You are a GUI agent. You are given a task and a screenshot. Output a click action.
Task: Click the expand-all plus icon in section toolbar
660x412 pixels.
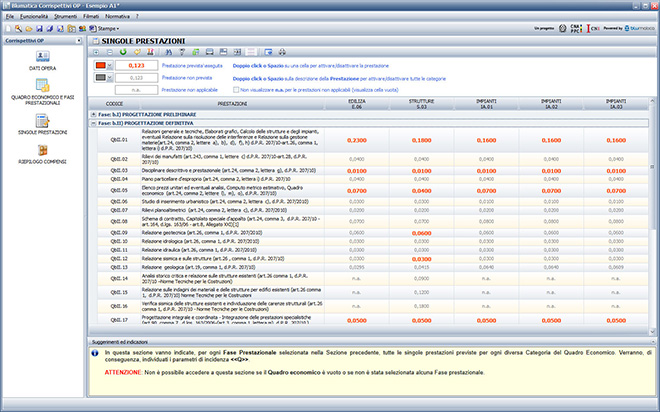coord(96,51)
